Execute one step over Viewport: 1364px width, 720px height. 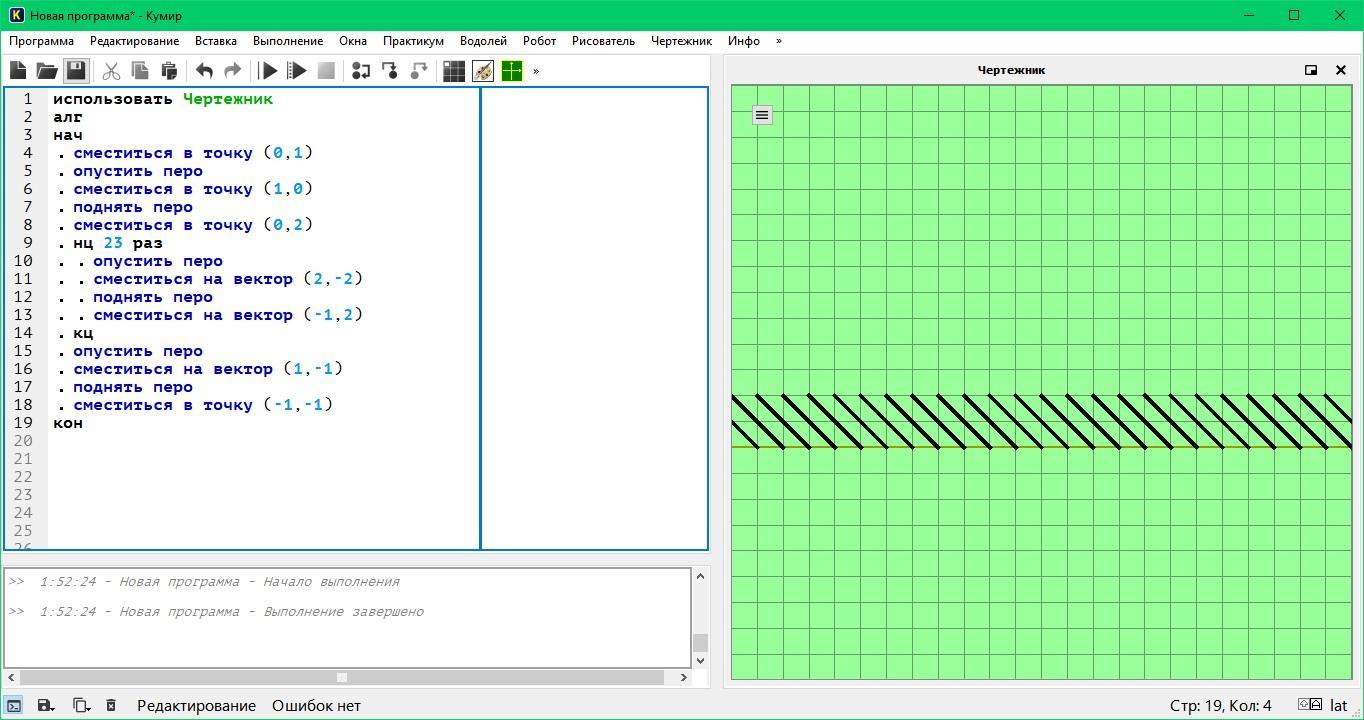point(361,71)
